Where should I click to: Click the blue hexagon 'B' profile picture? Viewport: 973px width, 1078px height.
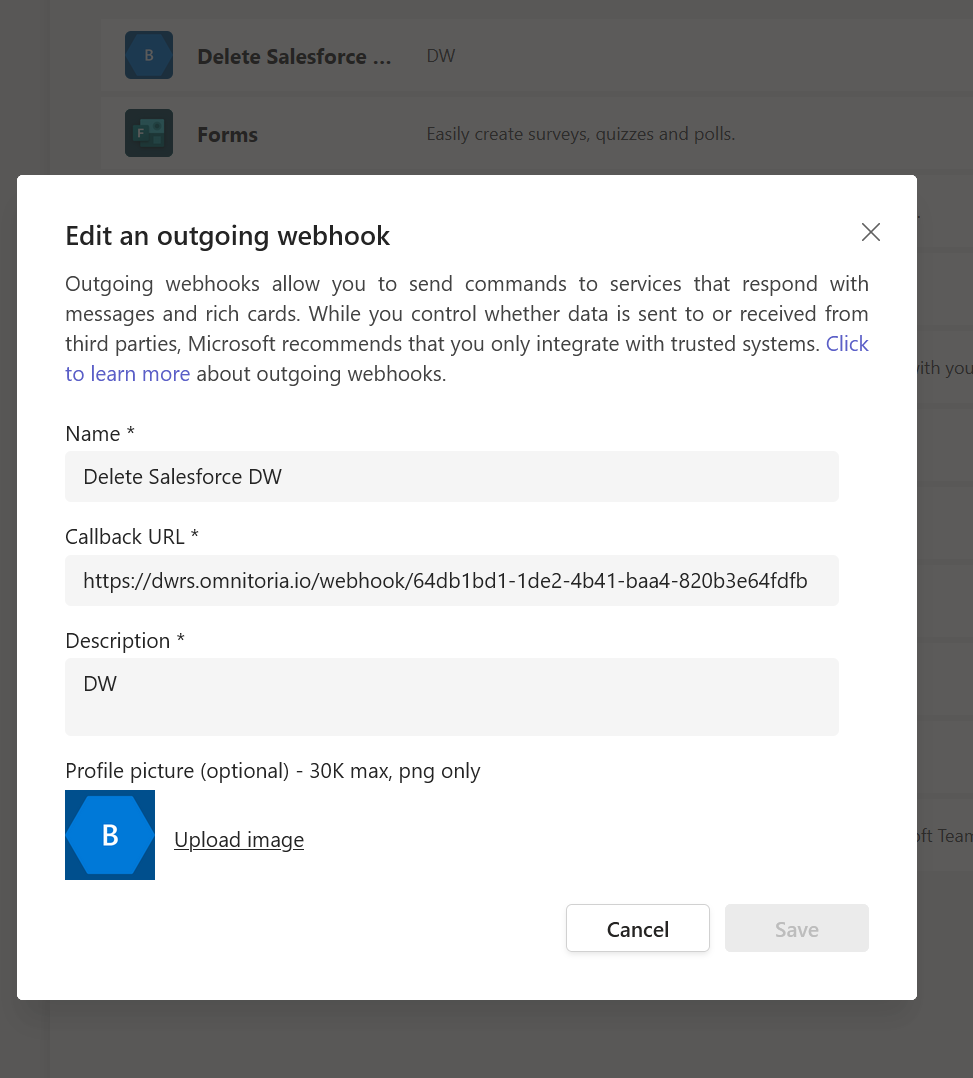[110, 835]
